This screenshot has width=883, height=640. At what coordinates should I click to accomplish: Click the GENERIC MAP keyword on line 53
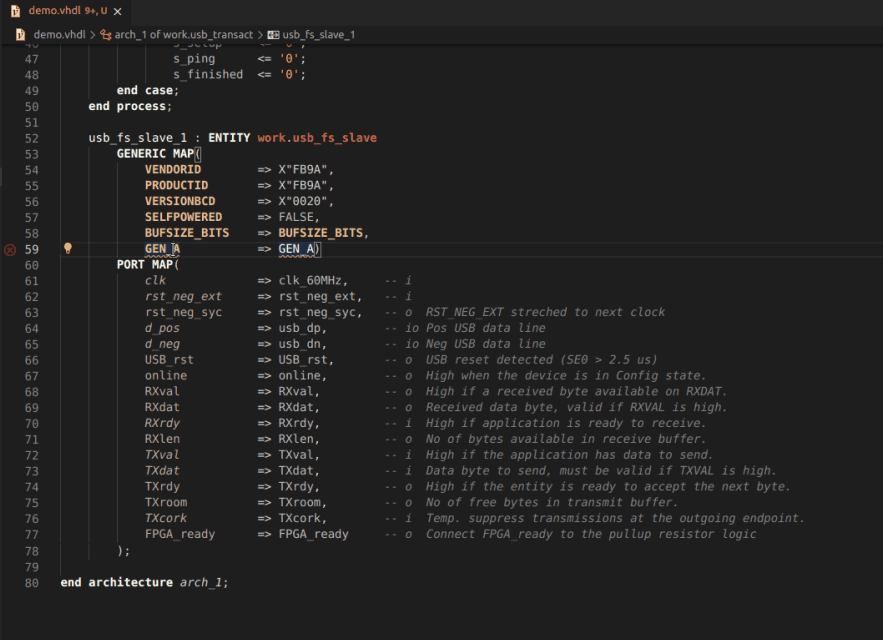point(157,153)
